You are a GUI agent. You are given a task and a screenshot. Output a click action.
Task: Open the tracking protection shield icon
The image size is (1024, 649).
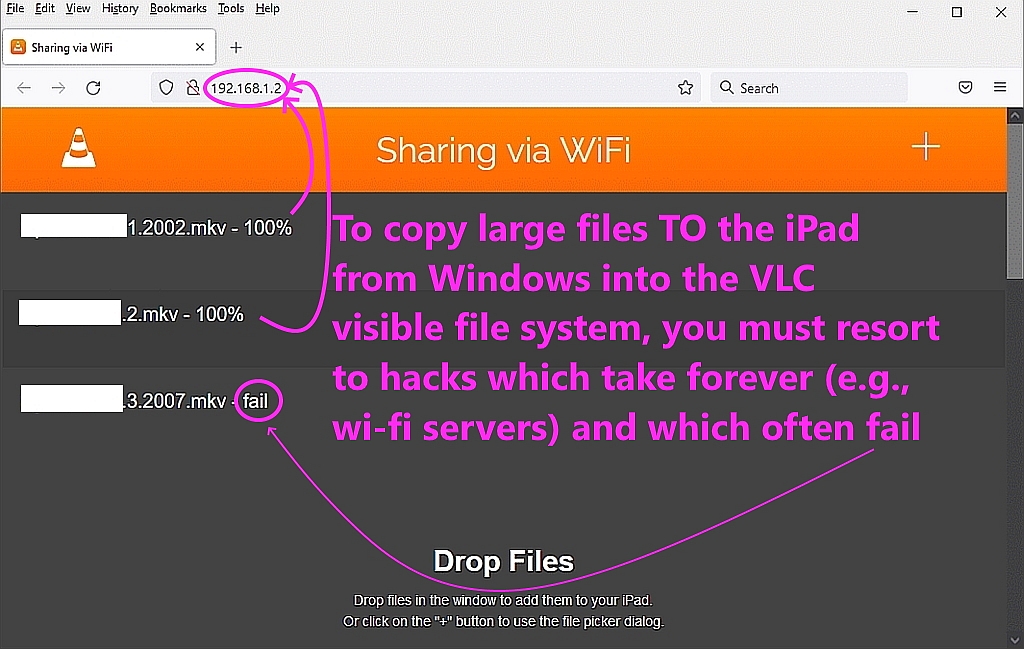tap(167, 87)
